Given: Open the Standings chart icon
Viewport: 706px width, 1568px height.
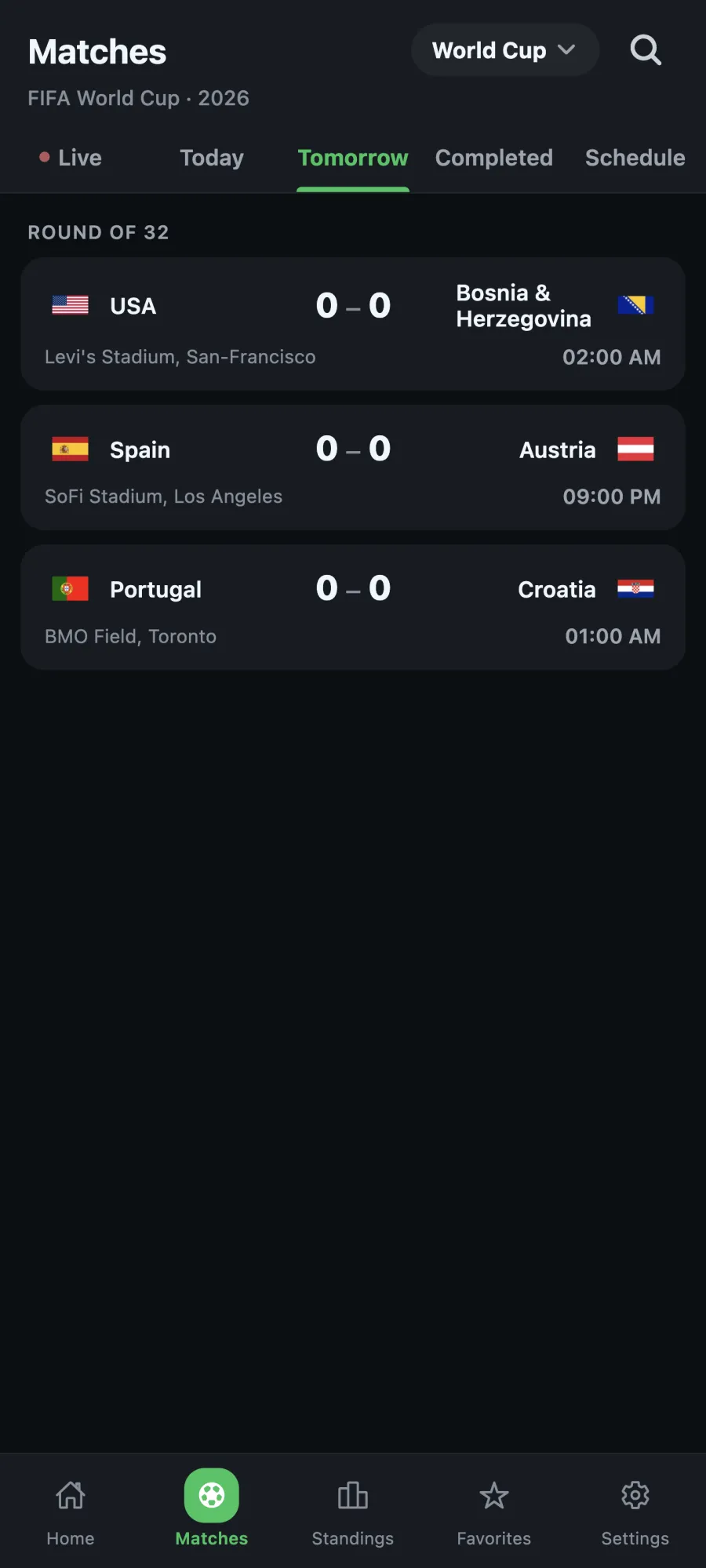Looking at the screenshot, I should coord(353,1496).
